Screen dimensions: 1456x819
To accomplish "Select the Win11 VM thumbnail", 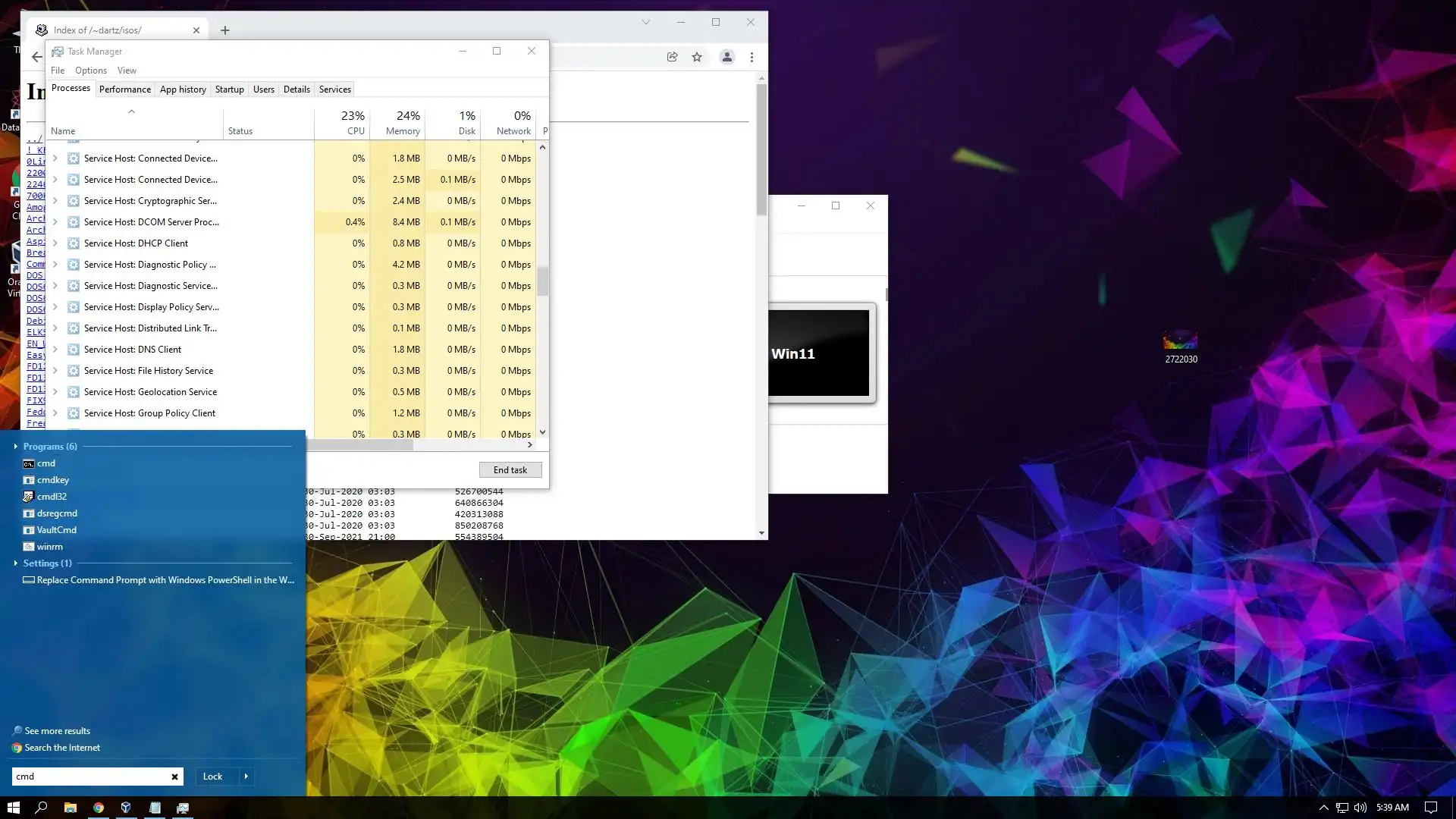I will pos(819,353).
